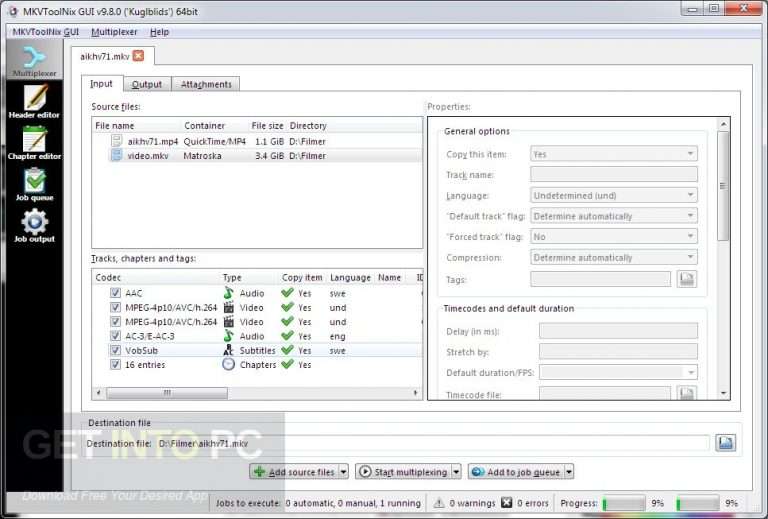
Task: Uncheck the 16 entries chapters checkbox
Action: point(115,364)
